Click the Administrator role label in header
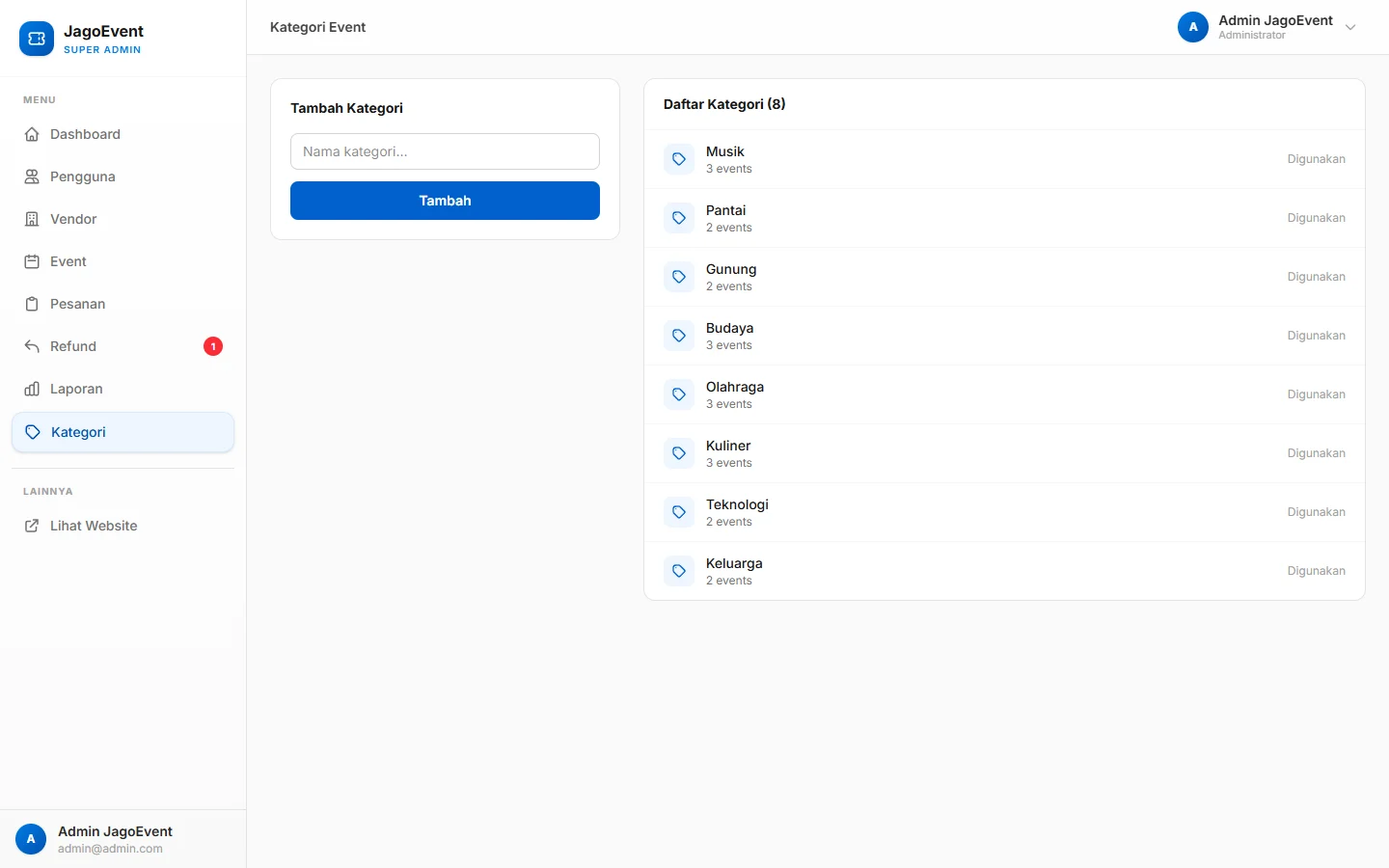This screenshot has width=1389, height=868. pos(1251,35)
